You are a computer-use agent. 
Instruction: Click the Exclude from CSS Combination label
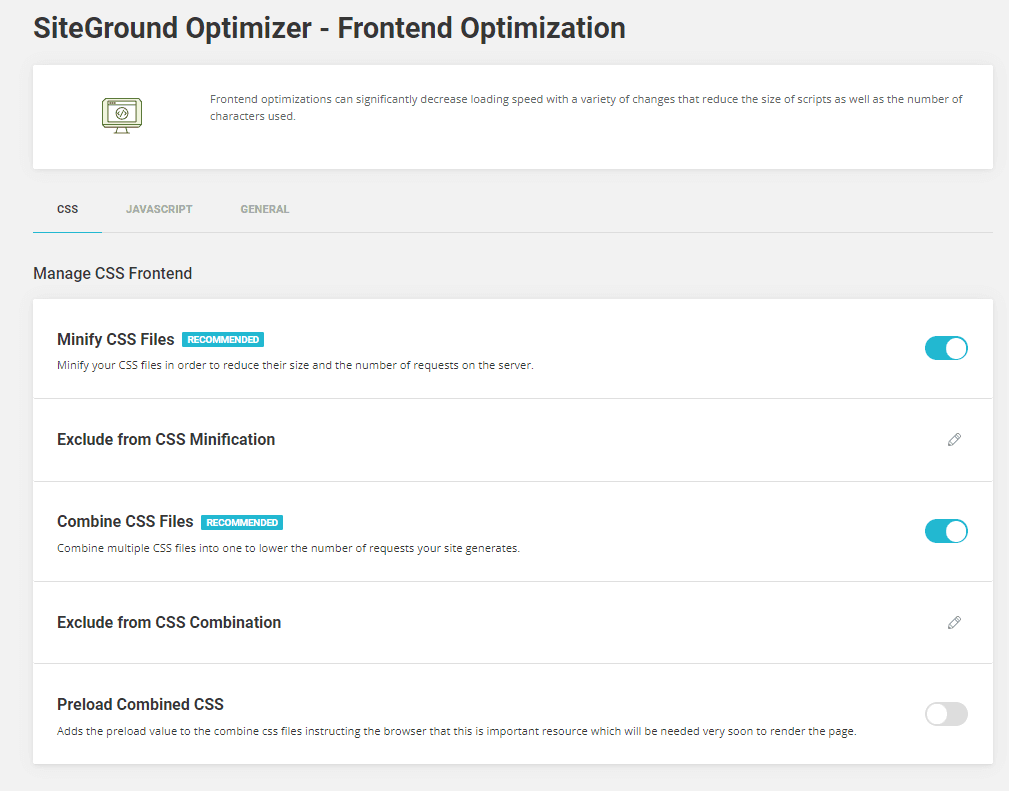169,622
